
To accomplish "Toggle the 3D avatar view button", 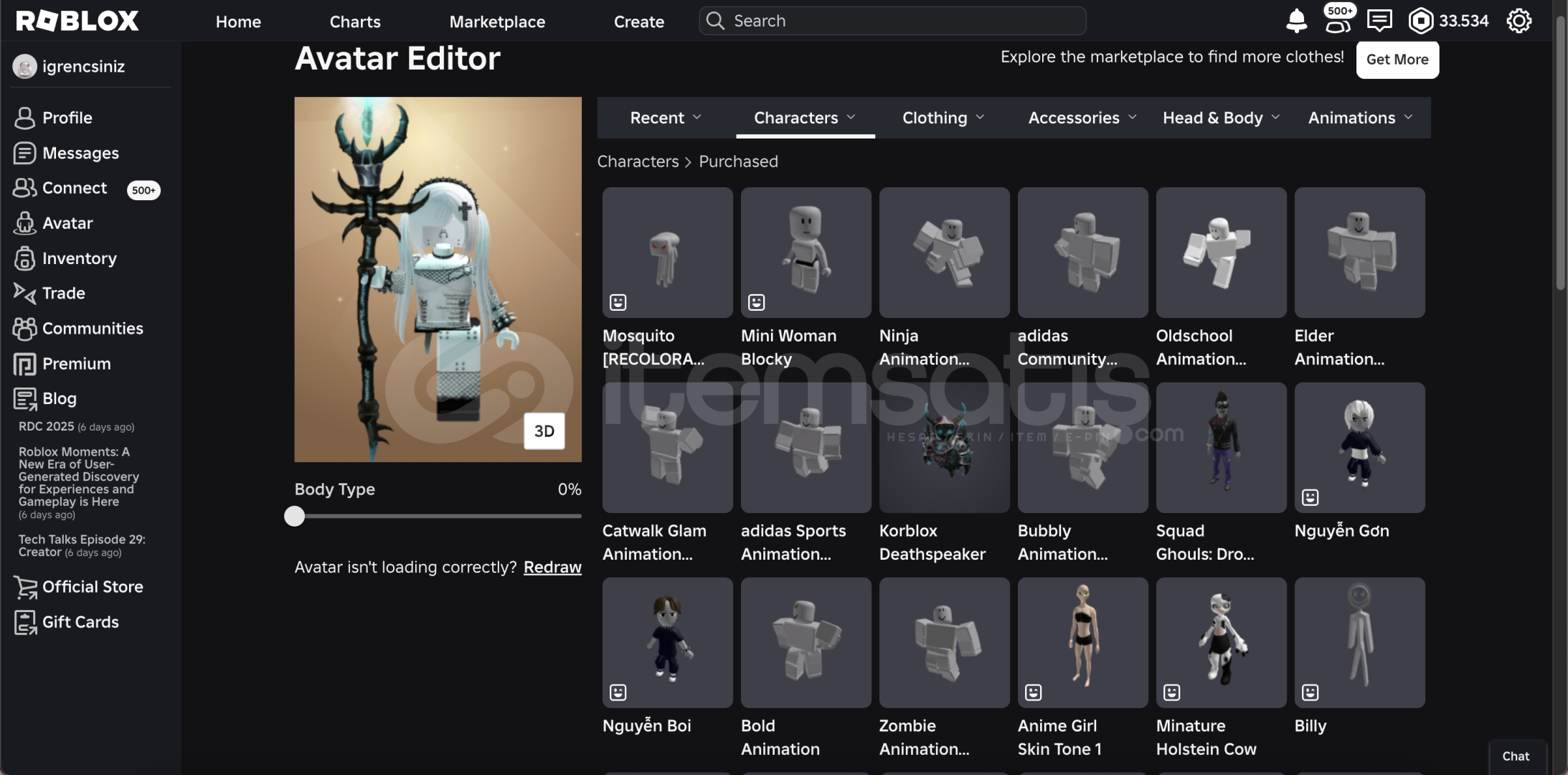I will (x=544, y=431).
